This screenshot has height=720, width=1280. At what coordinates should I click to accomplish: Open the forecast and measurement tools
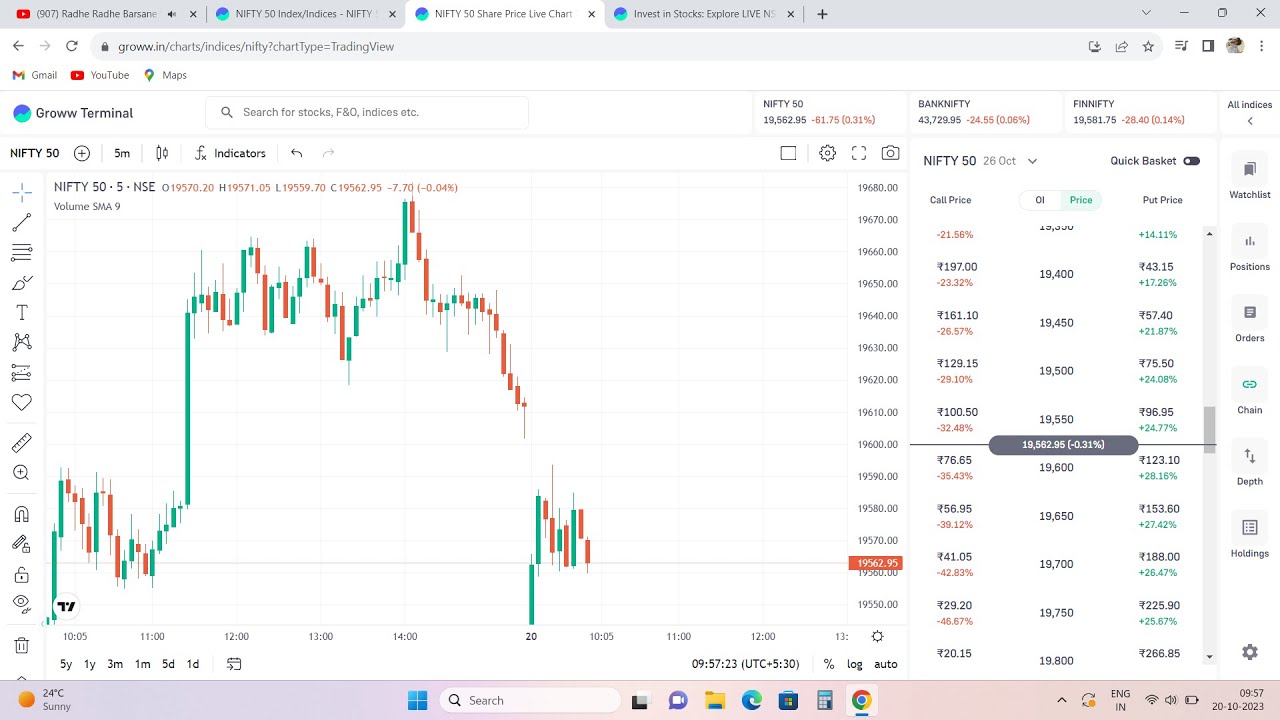point(22,373)
